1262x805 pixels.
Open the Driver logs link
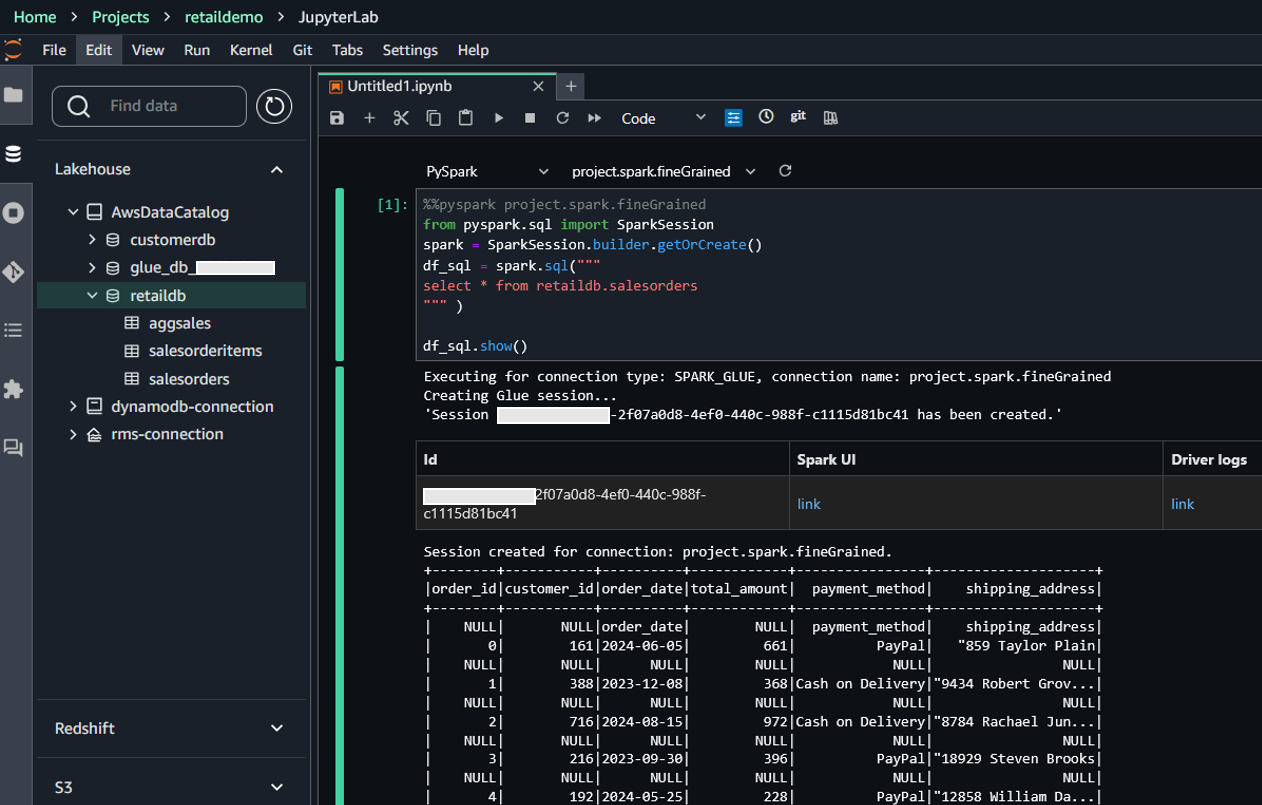(x=1182, y=504)
